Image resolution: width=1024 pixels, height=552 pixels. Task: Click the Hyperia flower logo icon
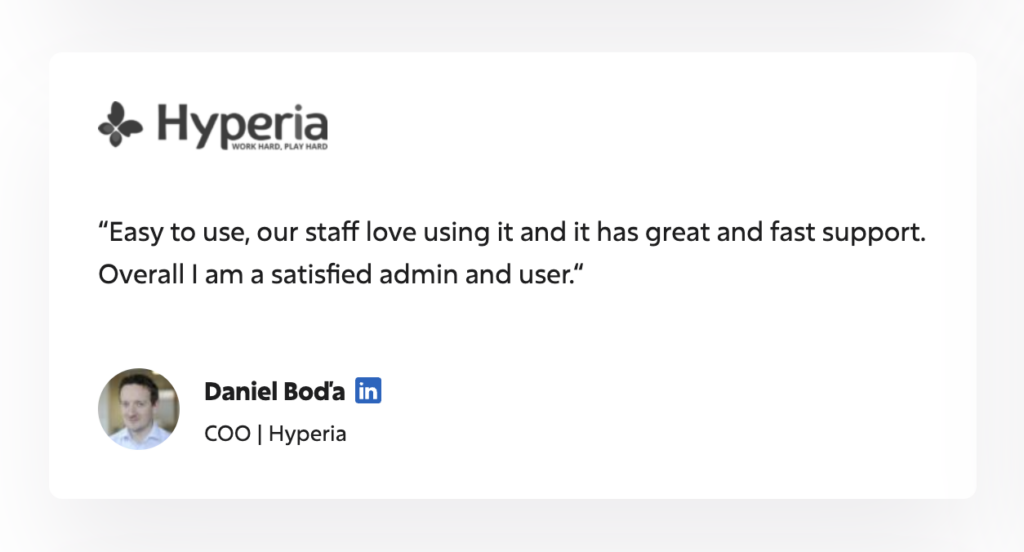[x=120, y=124]
